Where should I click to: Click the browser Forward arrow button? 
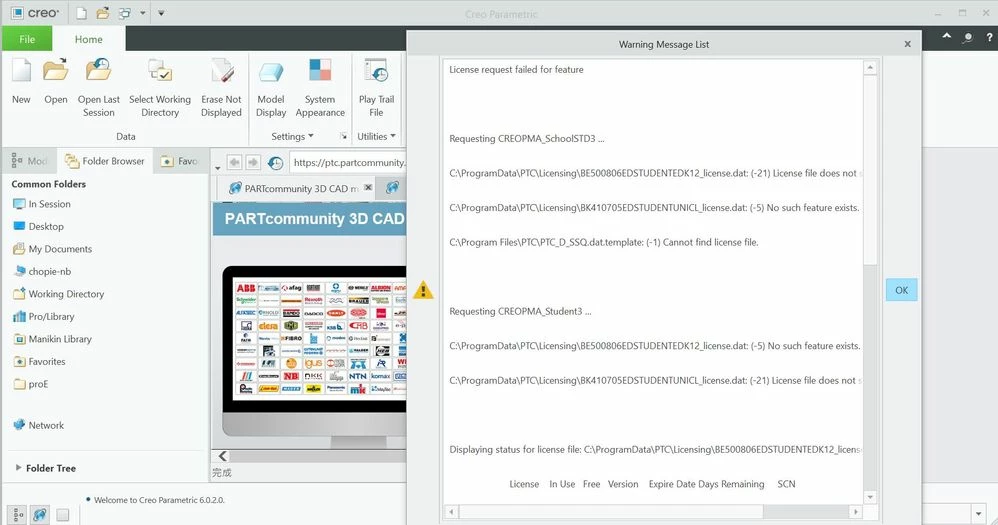coord(253,162)
